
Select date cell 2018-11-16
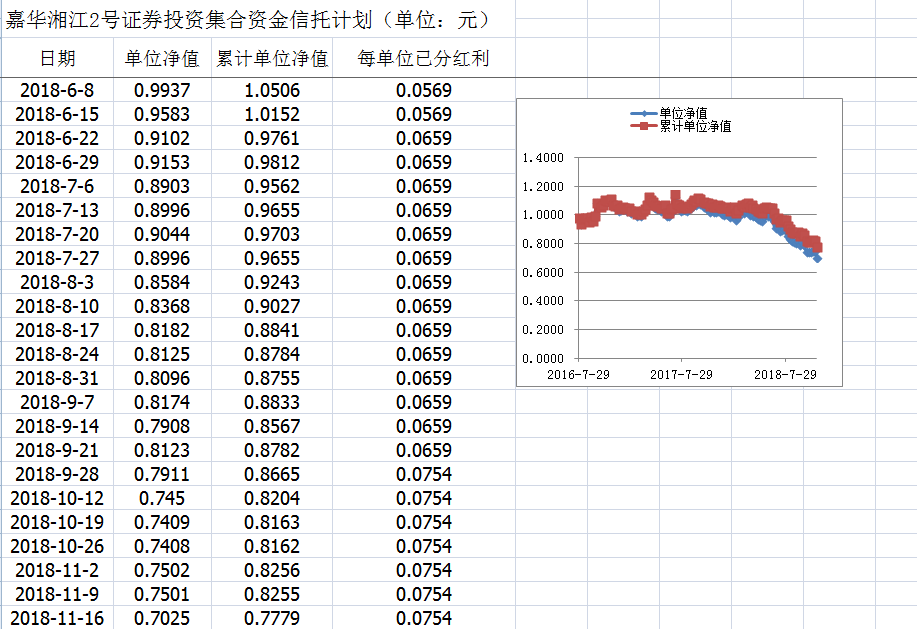[57, 617]
